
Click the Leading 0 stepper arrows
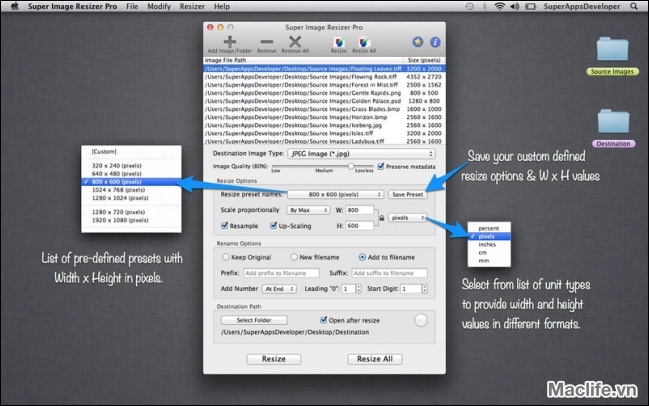tap(358, 289)
